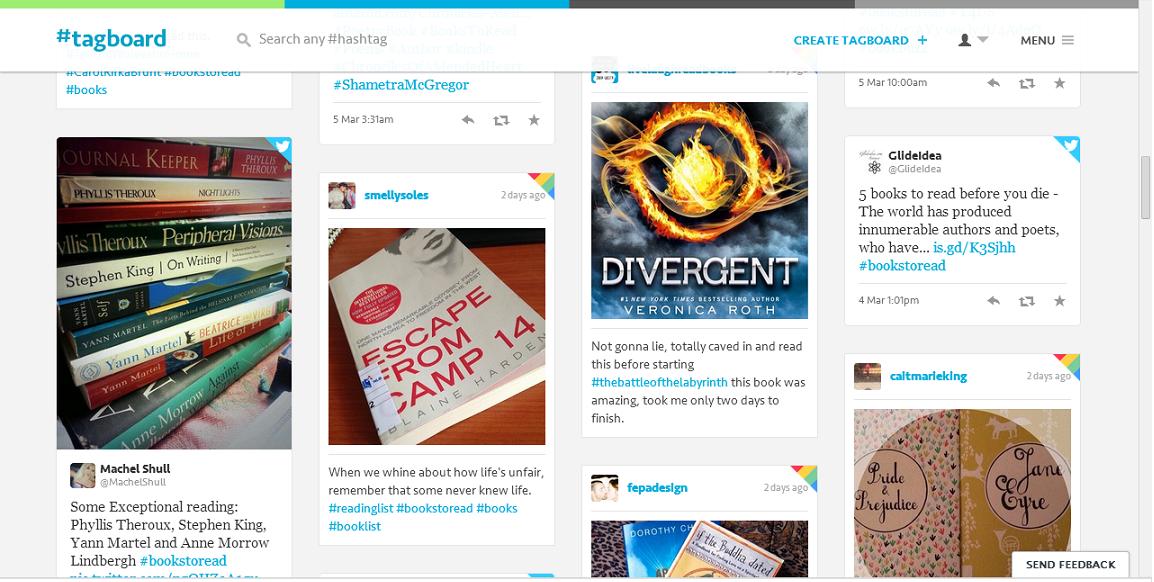The height and width of the screenshot is (582, 1154).
Task: Open fepadesign username link
Action: [656, 488]
